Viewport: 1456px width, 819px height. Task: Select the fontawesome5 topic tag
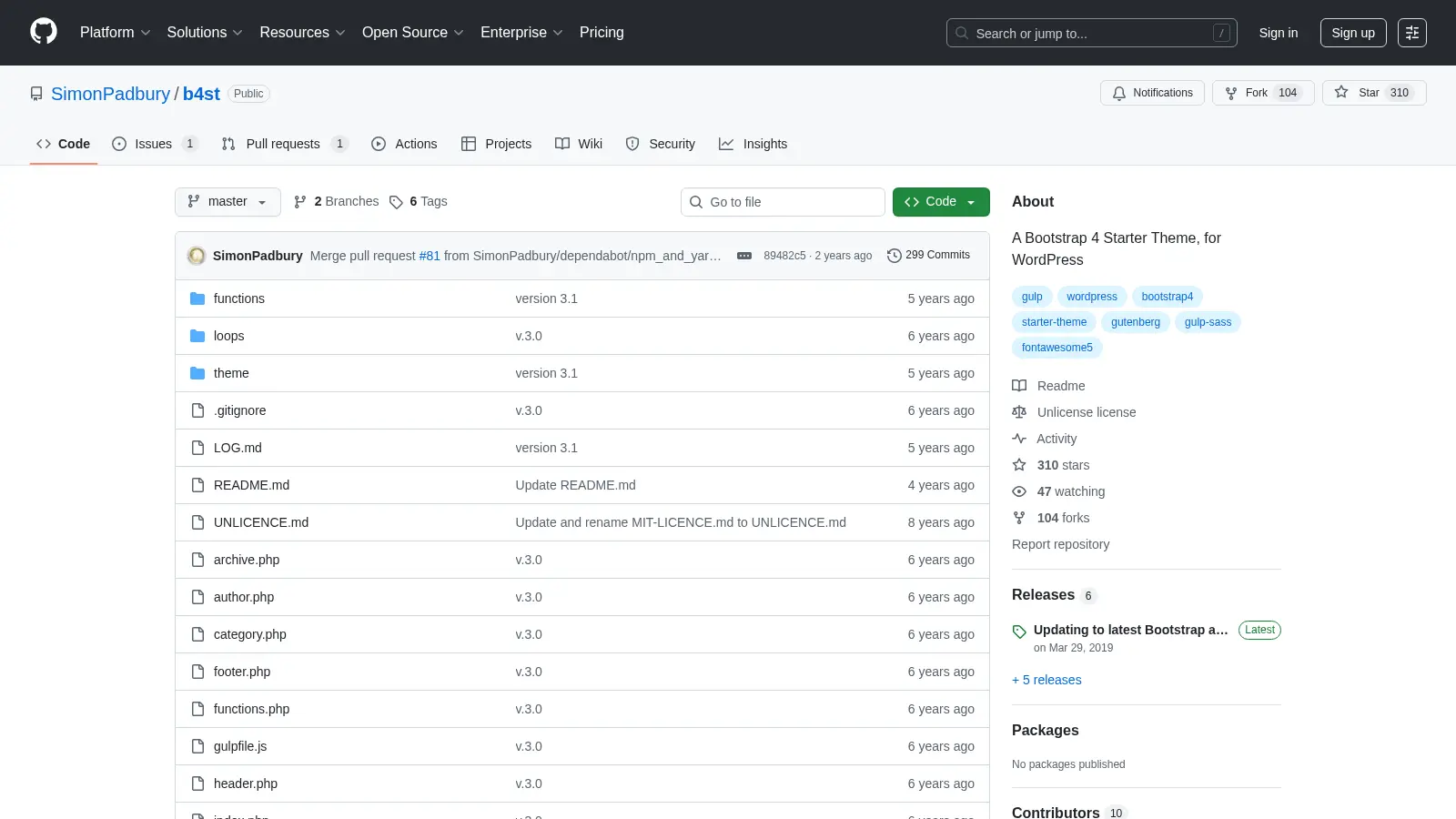click(x=1057, y=348)
